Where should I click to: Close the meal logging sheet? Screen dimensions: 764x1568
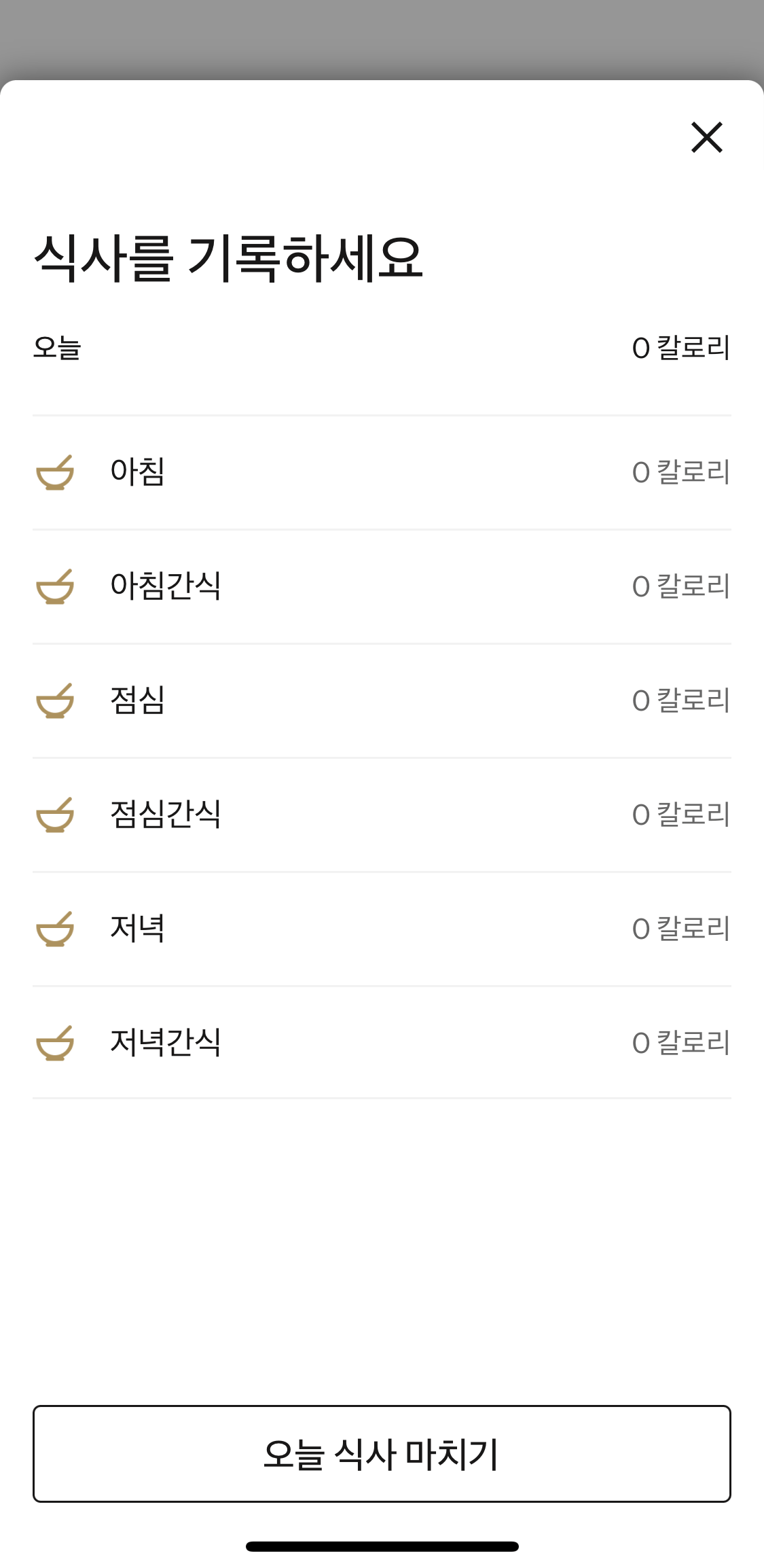coord(706,137)
